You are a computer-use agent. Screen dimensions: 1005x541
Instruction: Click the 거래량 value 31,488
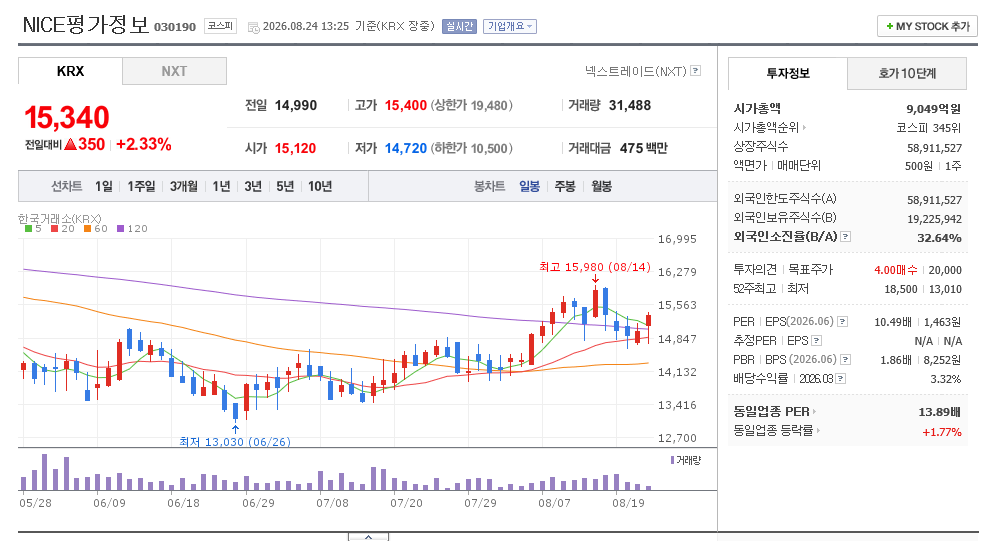pos(629,105)
